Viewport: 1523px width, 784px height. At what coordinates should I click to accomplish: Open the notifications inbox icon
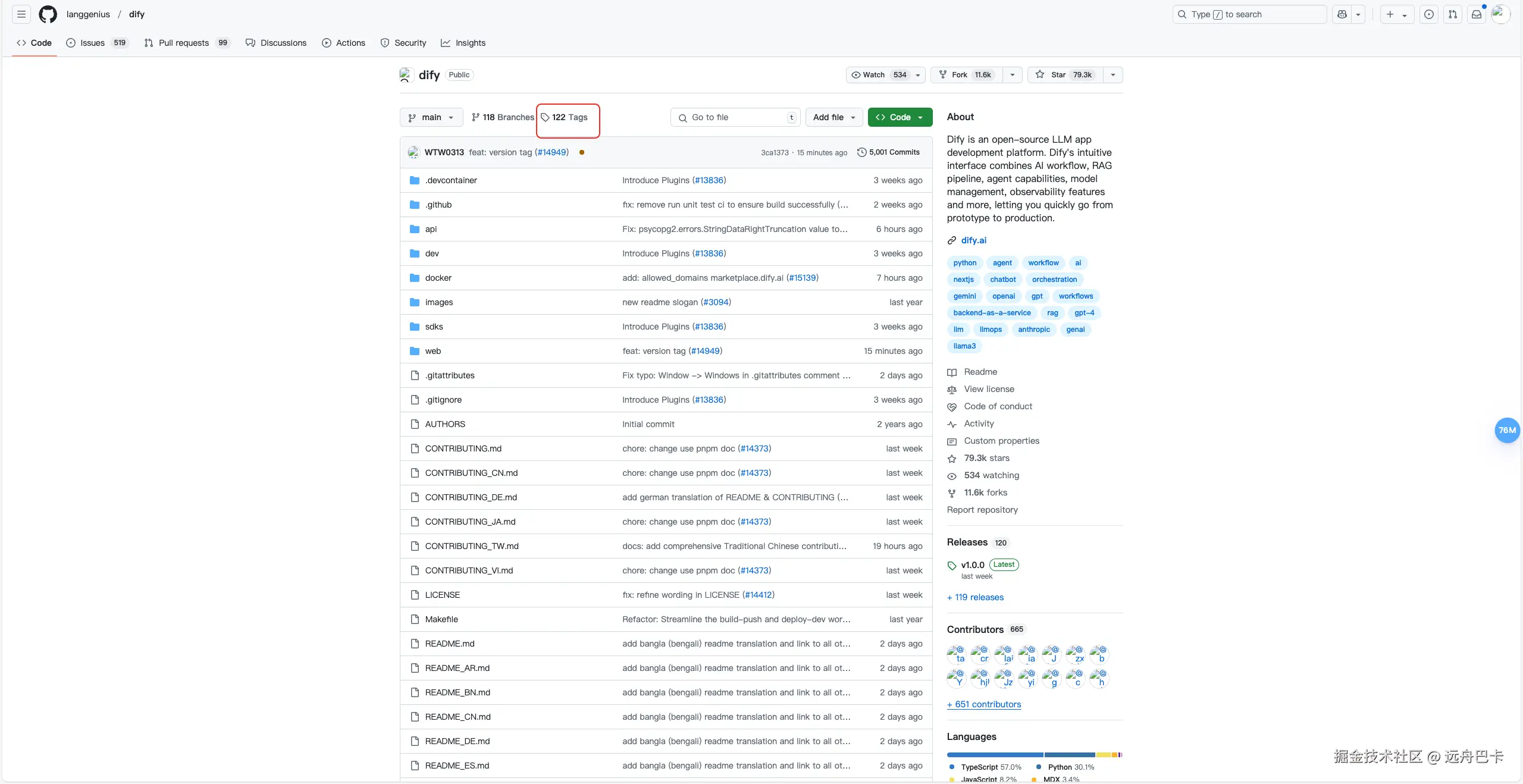(1476, 14)
